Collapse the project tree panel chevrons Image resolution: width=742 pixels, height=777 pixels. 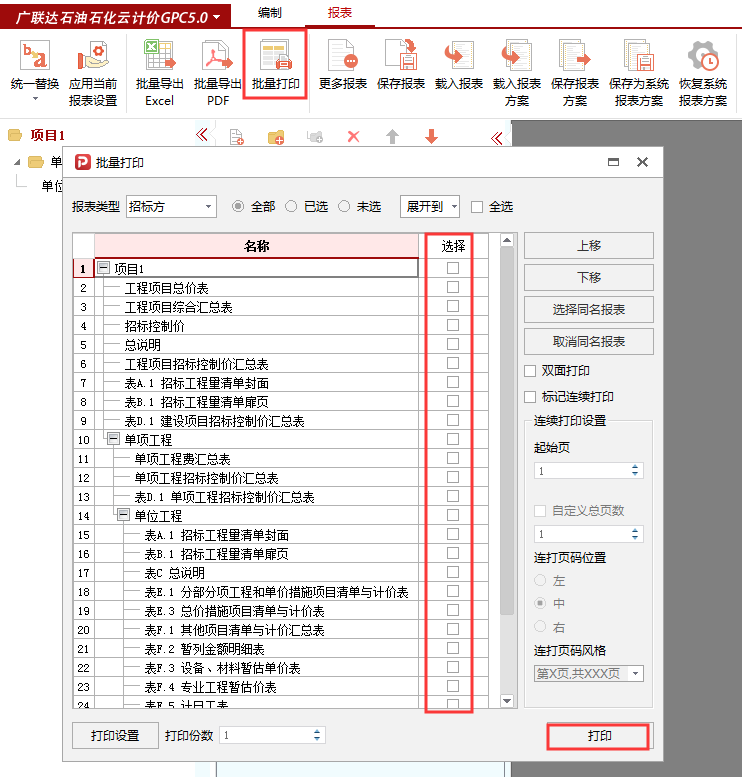(x=202, y=134)
